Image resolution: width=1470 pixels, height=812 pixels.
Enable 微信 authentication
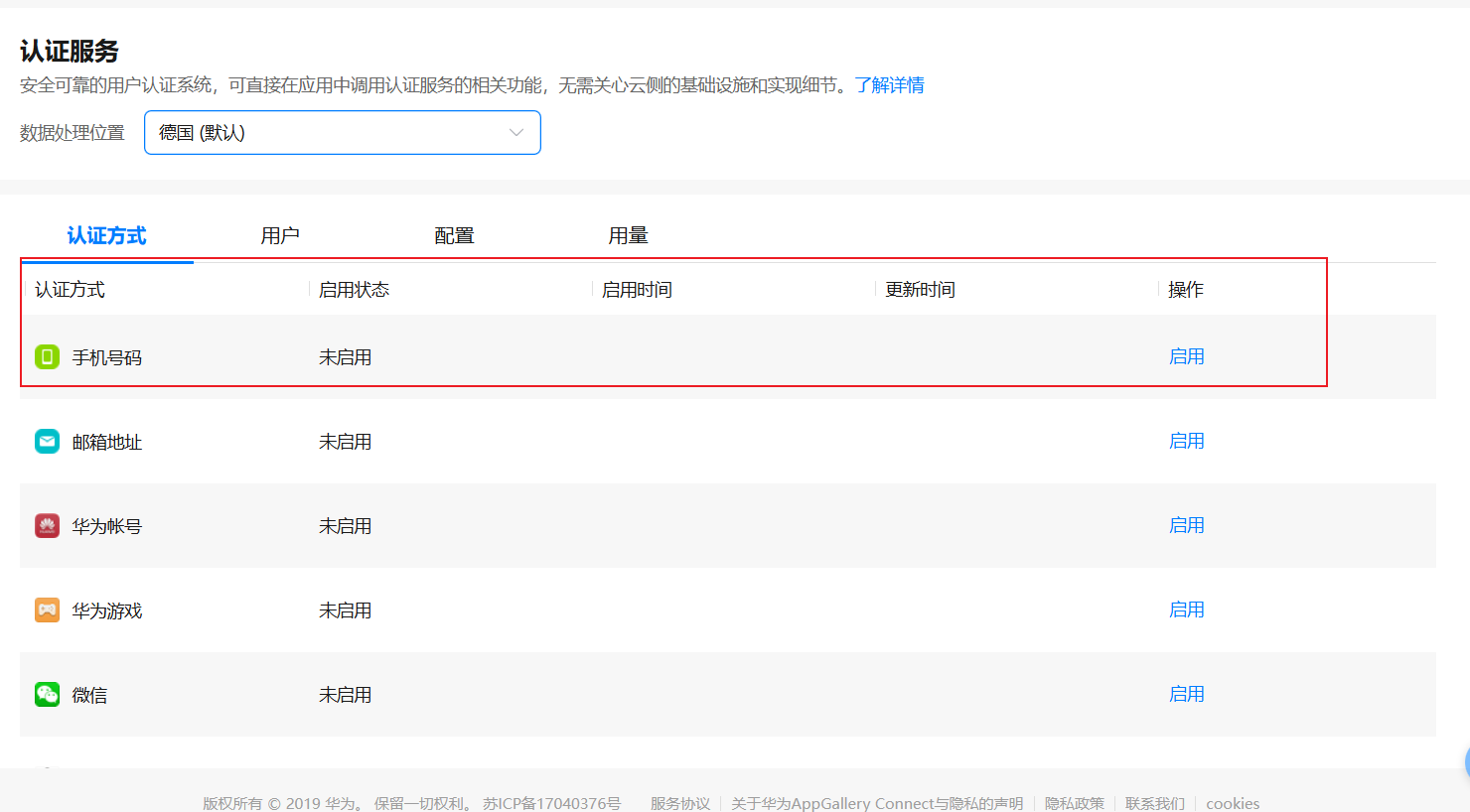(1186, 694)
